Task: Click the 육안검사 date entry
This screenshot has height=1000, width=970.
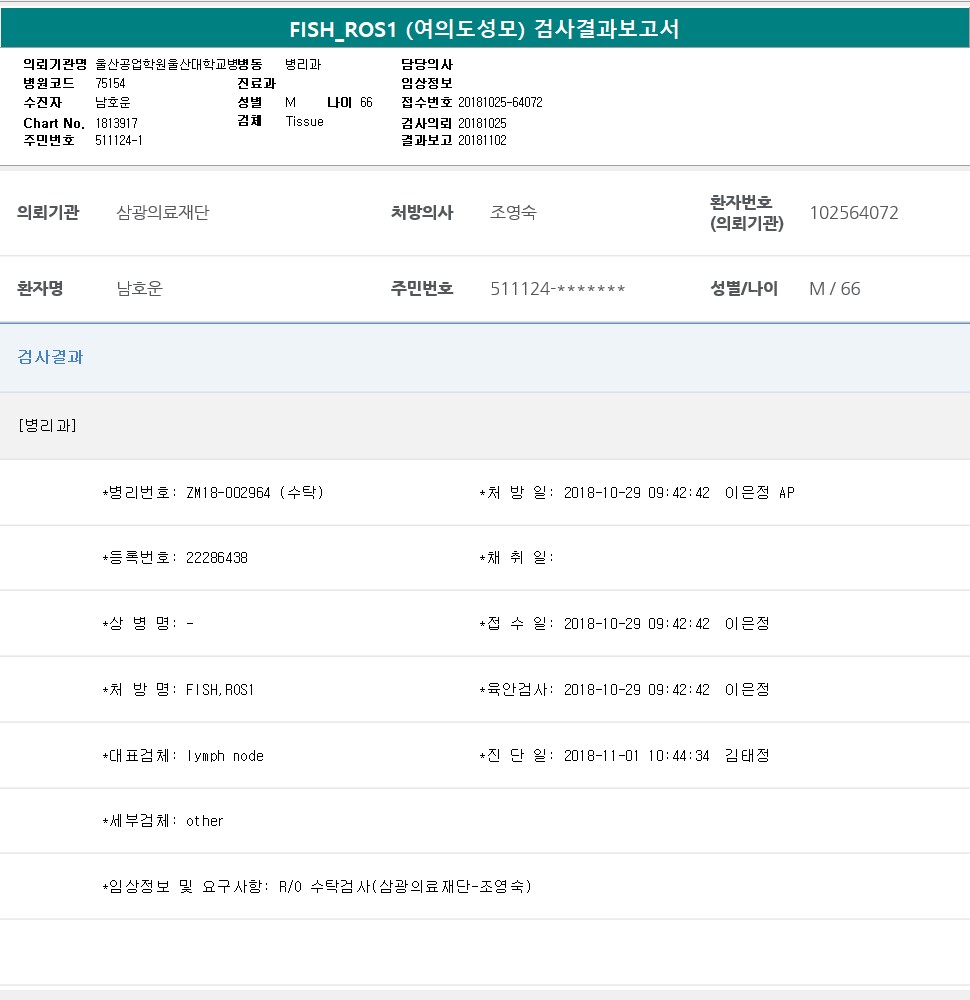Action: click(x=636, y=690)
